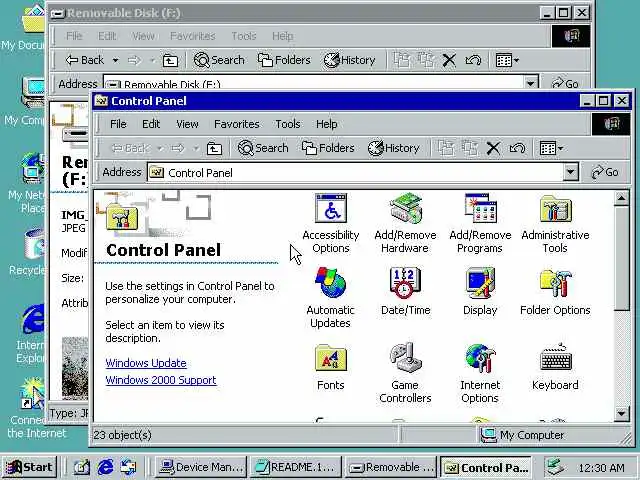The image size is (640, 480).
Task: Click Go button in Control Panel
Action: (605, 172)
